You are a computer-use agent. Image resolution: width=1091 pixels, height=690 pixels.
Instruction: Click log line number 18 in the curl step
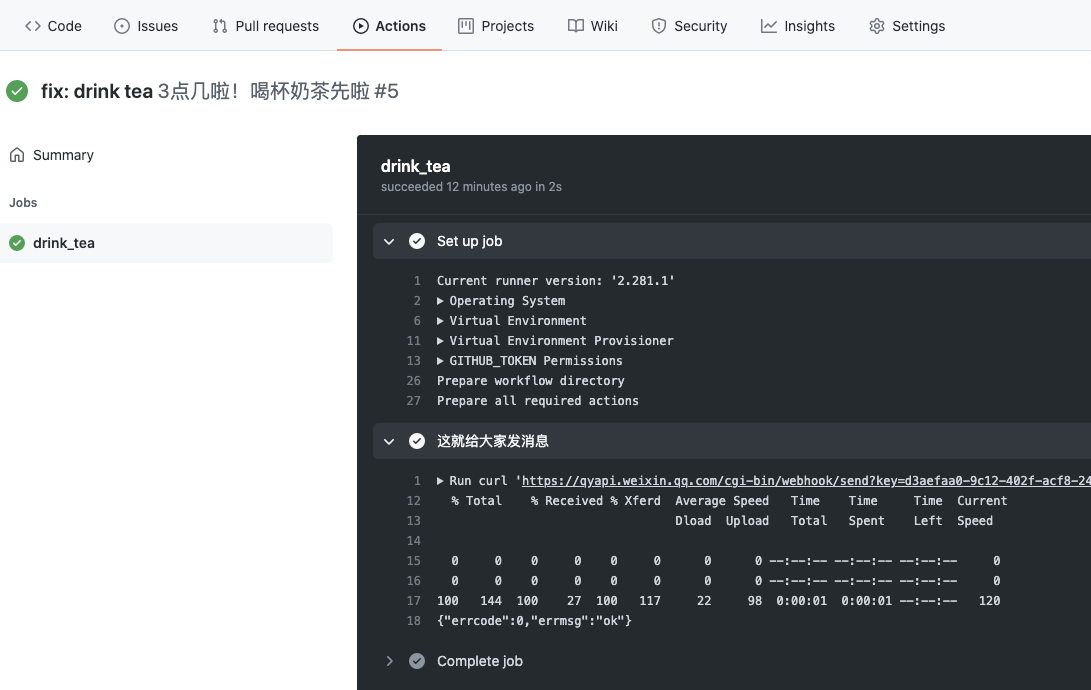pyautogui.click(x=413, y=620)
